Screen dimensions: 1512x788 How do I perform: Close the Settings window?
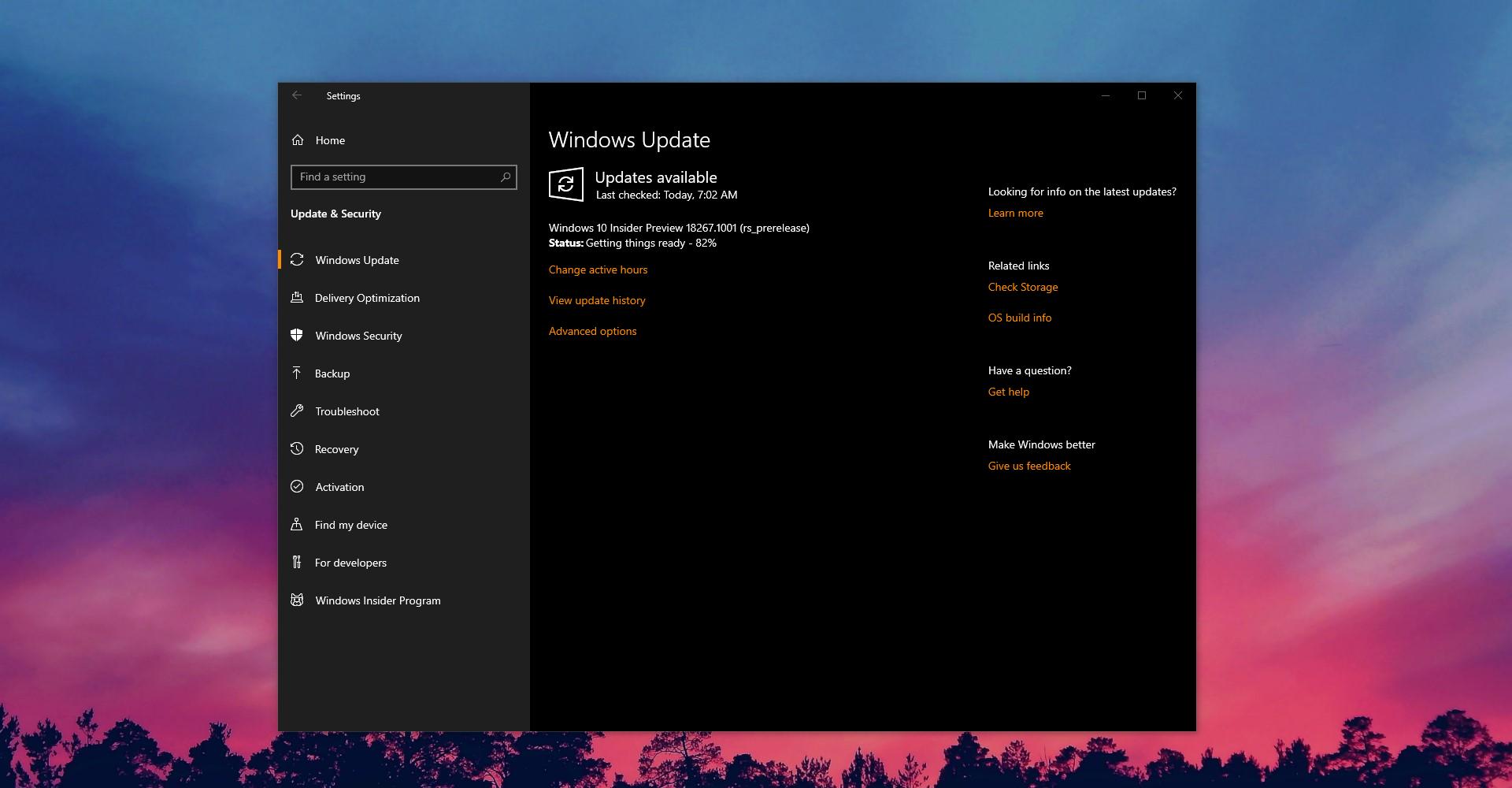1178,95
